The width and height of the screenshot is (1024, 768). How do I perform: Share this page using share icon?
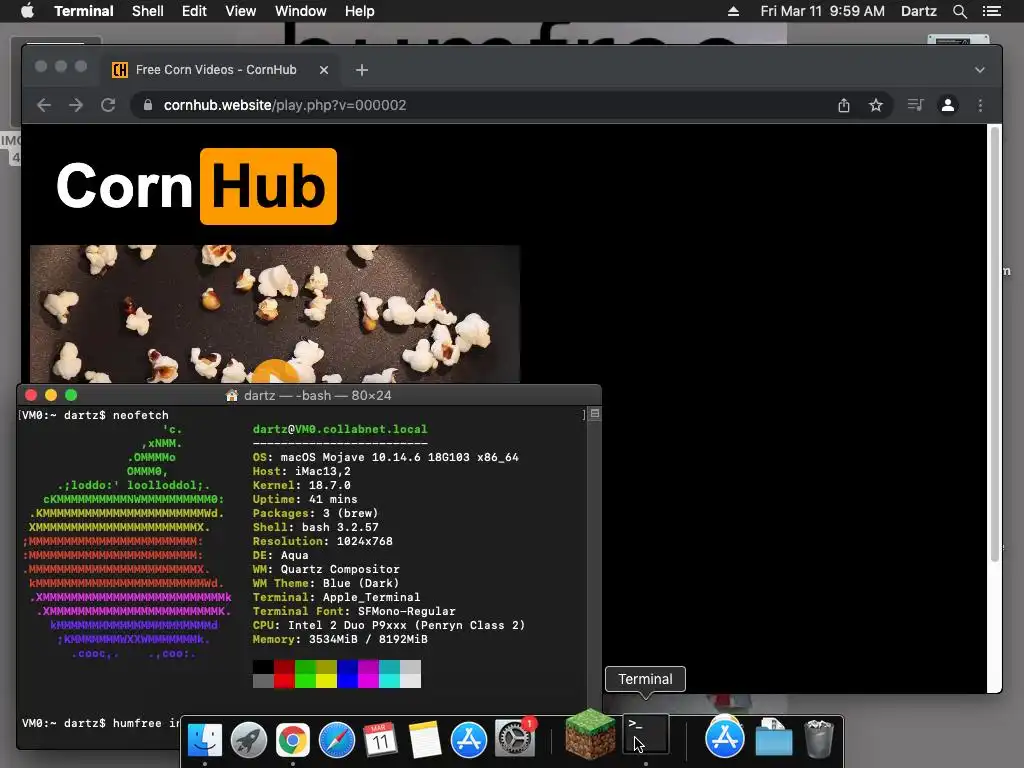(x=844, y=105)
